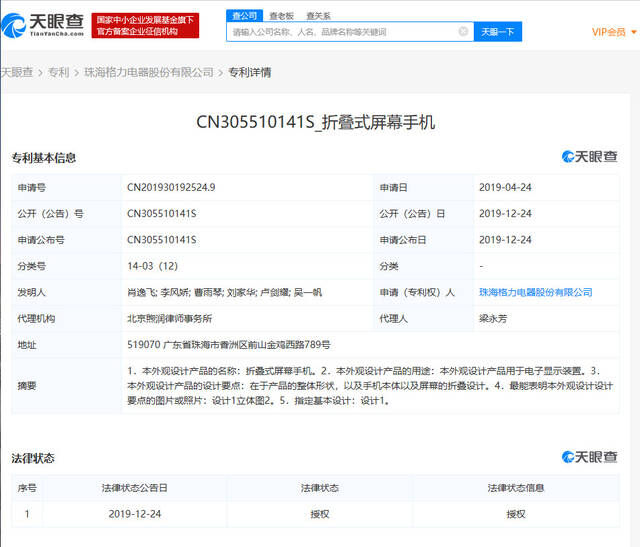Select the 公开(公告)号 value CN305510141S
This screenshot has height=547, width=640.
pyautogui.click(x=162, y=213)
